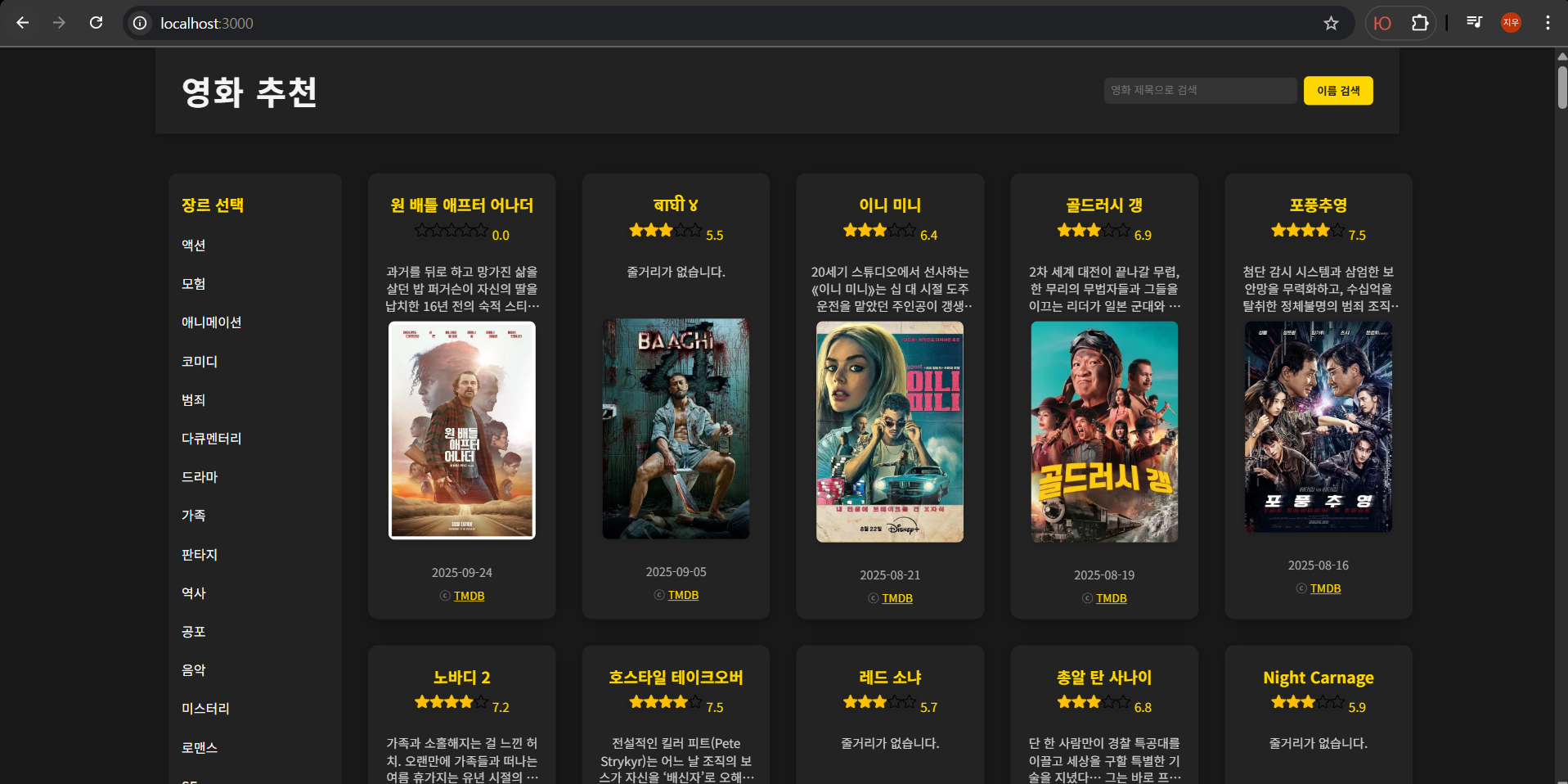1568x784 pixels.
Task: Click the 6.8 star rating
Action: tap(1104, 705)
